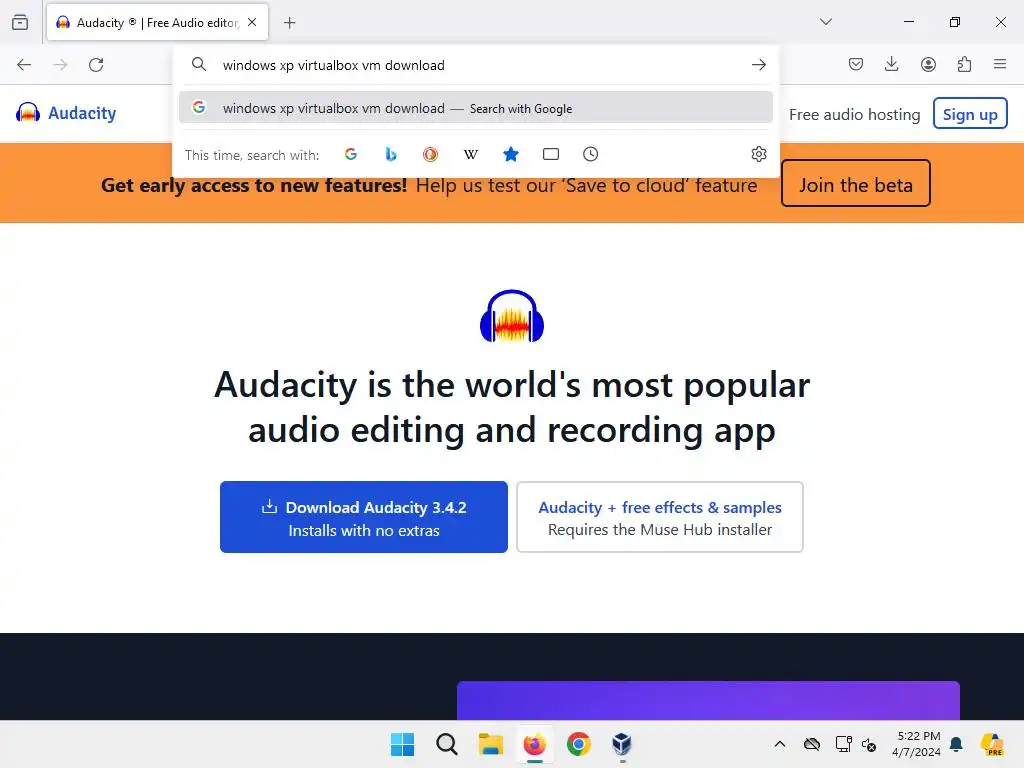Search this time with DuckDuckGo icon

[x=430, y=154]
